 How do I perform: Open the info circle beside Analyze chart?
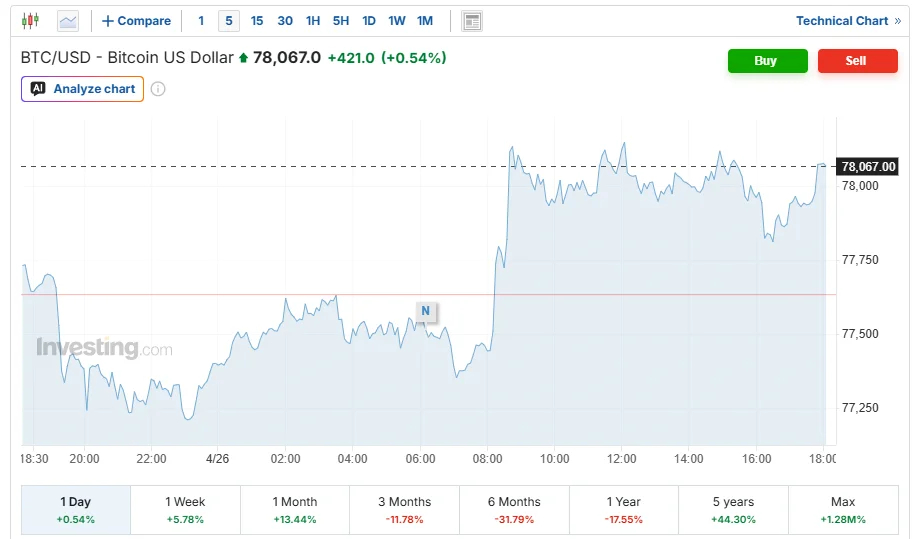click(158, 89)
